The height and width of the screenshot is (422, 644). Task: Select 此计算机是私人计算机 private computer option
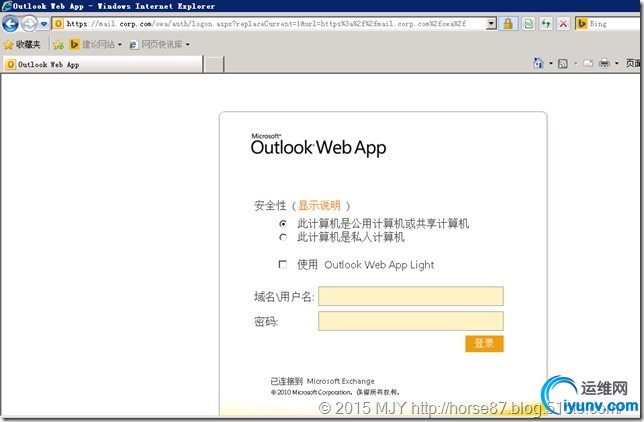pyautogui.click(x=283, y=238)
